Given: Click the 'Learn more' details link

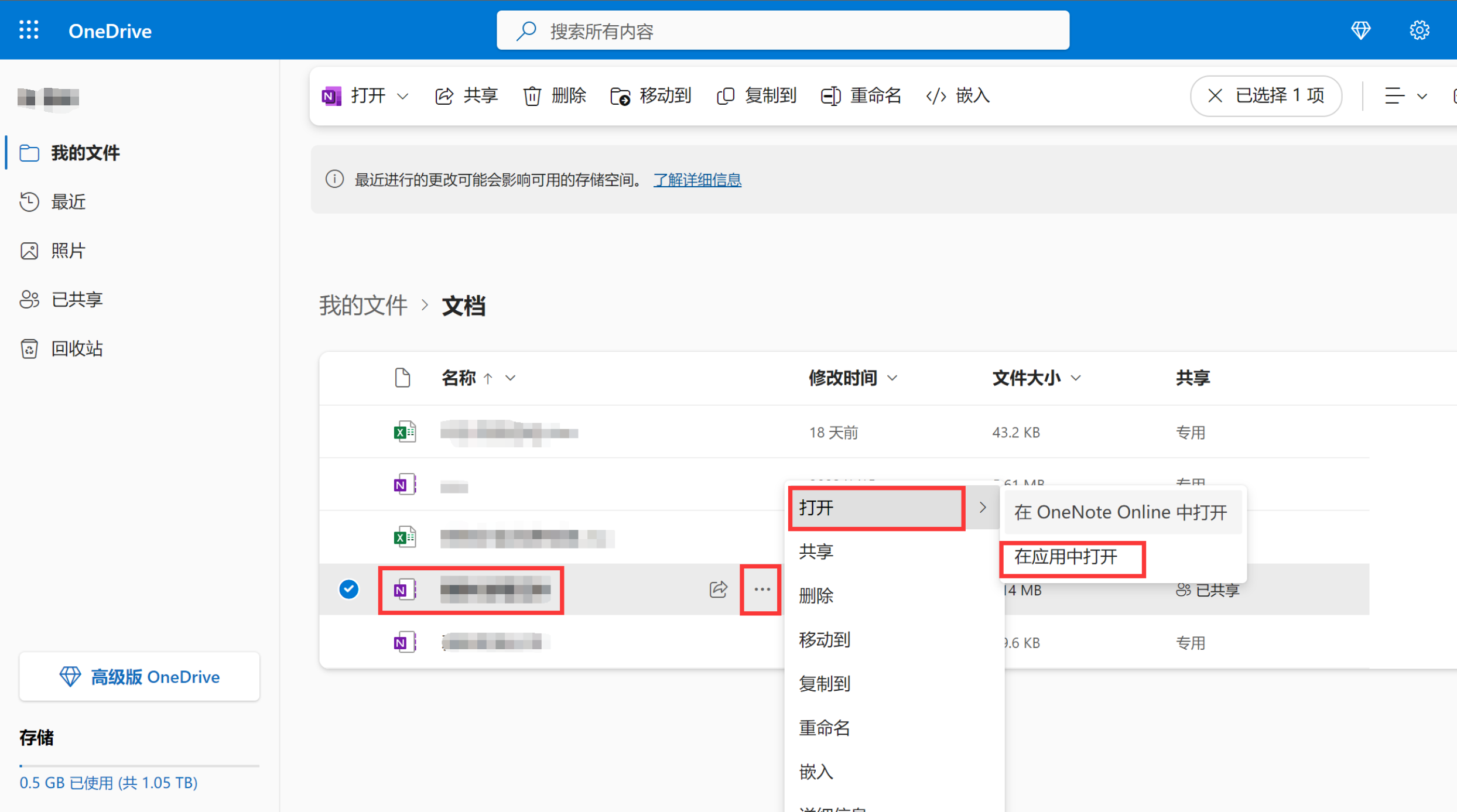Looking at the screenshot, I should click(x=697, y=180).
